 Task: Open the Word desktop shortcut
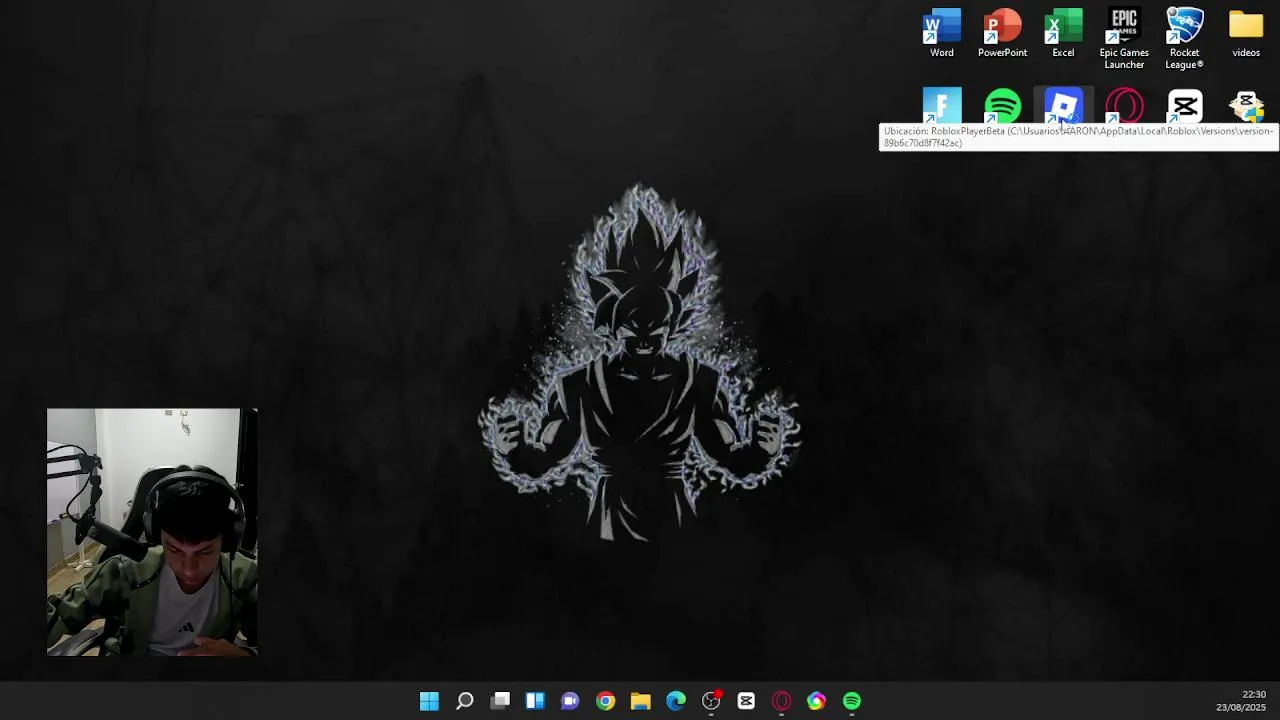pyautogui.click(x=942, y=33)
